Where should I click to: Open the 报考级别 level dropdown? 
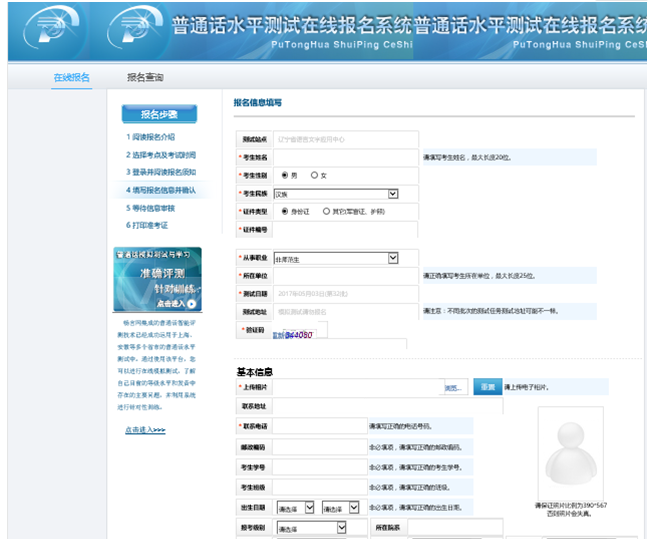(x=311, y=527)
